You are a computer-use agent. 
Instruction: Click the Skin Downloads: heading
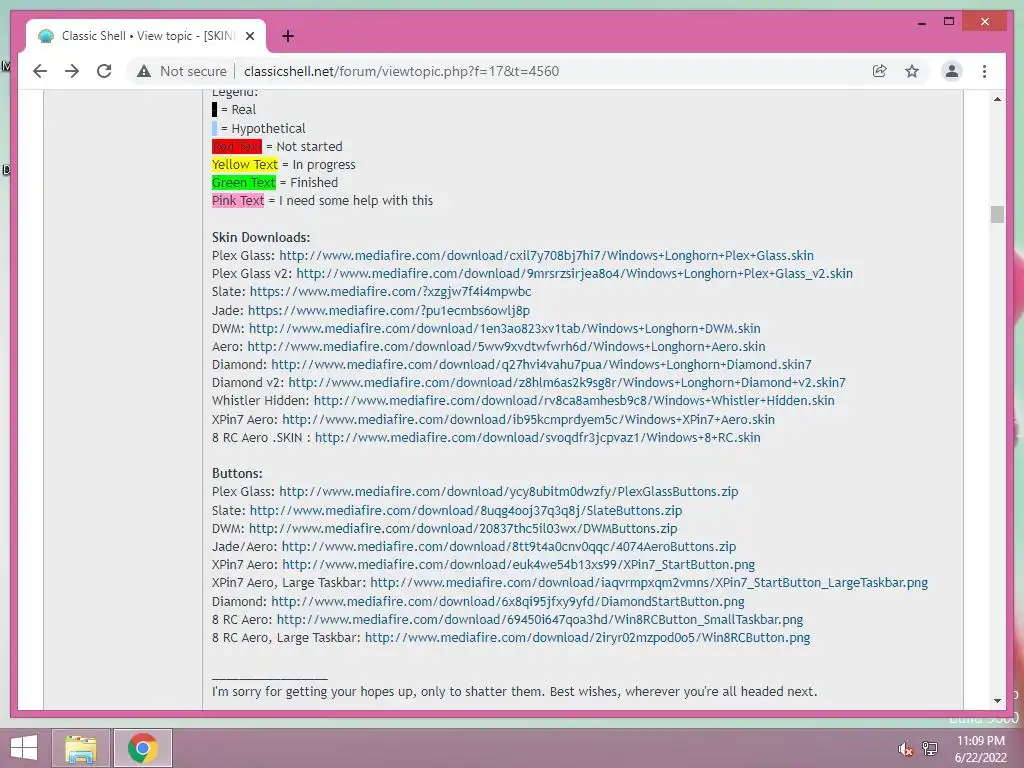point(261,237)
